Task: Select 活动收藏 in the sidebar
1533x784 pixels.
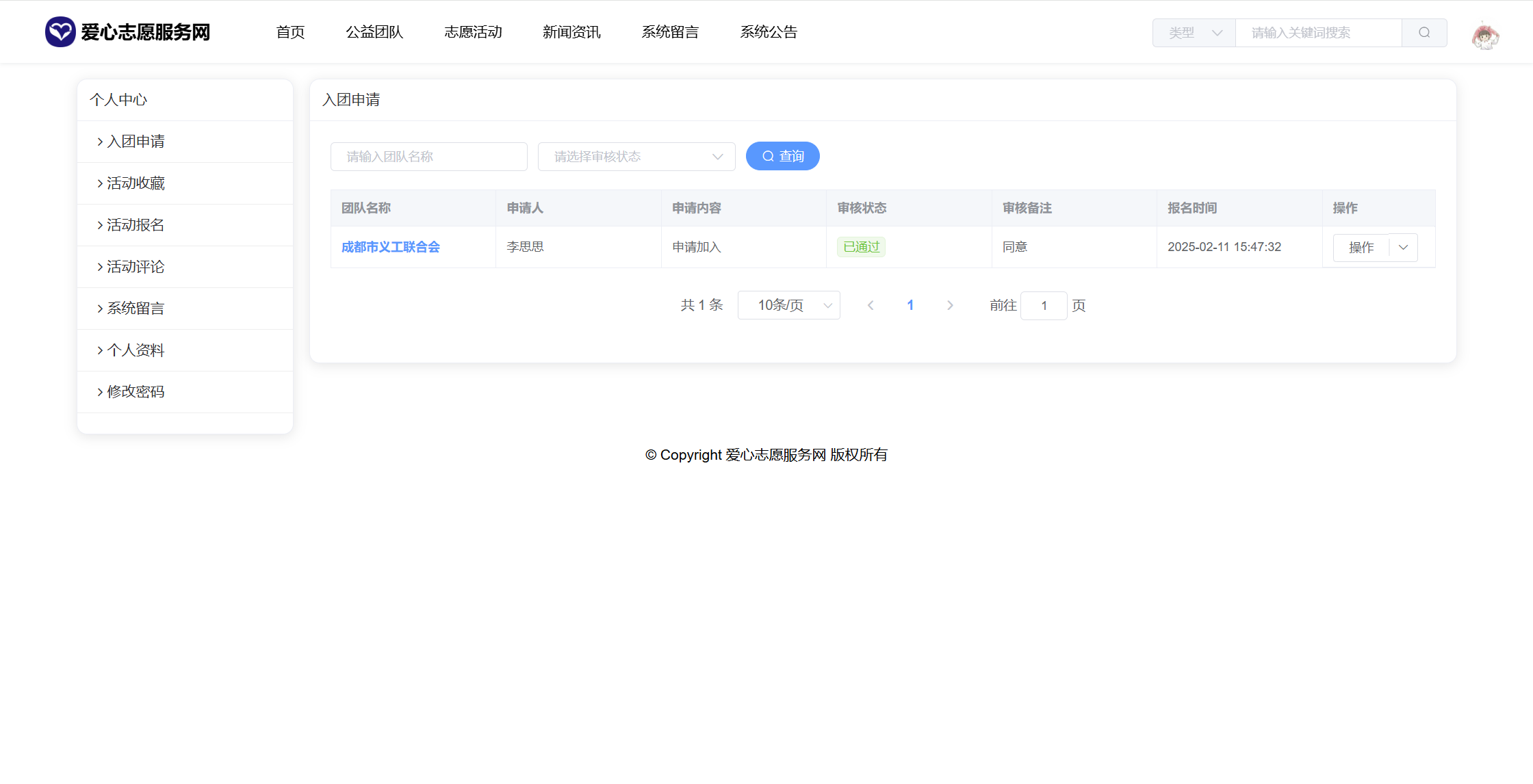Action: pyautogui.click(x=136, y=183)
